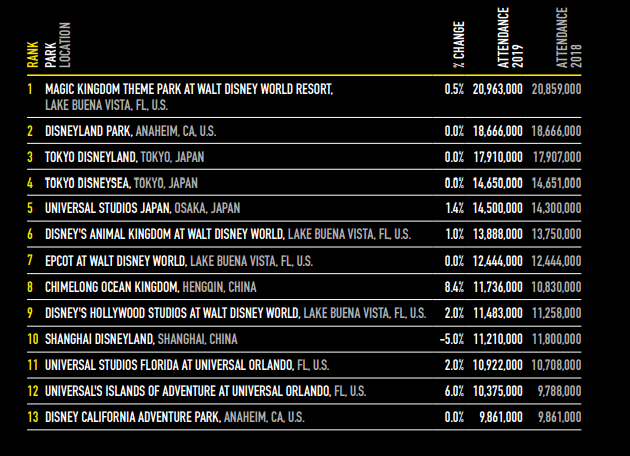Select Disney's Hollywood Studios at Walt Disney World
The width and height of the screenshot is (630, 456).
point(173,313)
